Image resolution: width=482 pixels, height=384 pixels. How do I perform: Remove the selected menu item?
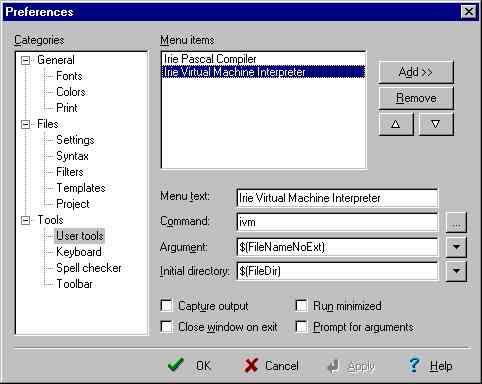(416, 98)
